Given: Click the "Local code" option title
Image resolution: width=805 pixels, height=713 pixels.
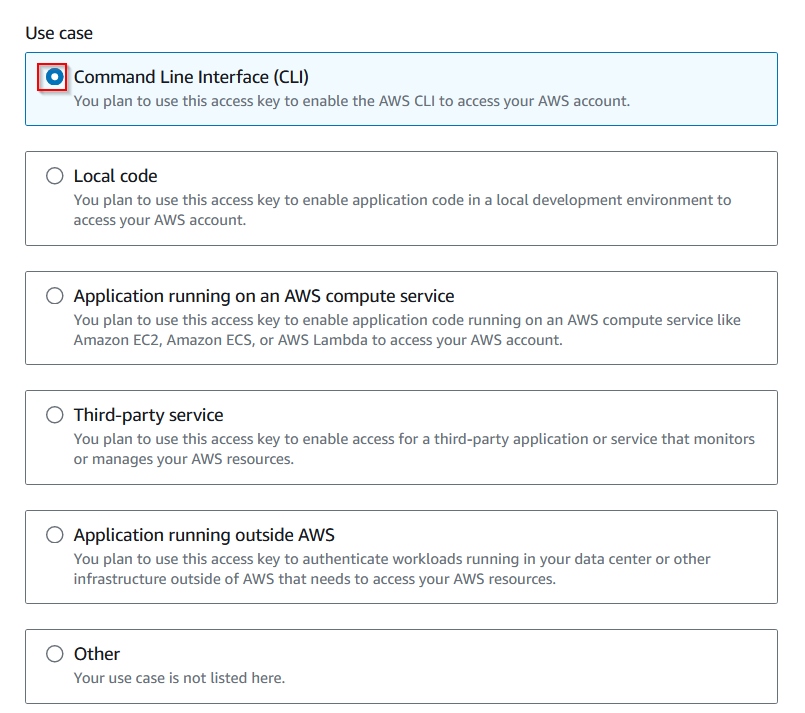Looking at the screenshot, I should coord(115,176).
